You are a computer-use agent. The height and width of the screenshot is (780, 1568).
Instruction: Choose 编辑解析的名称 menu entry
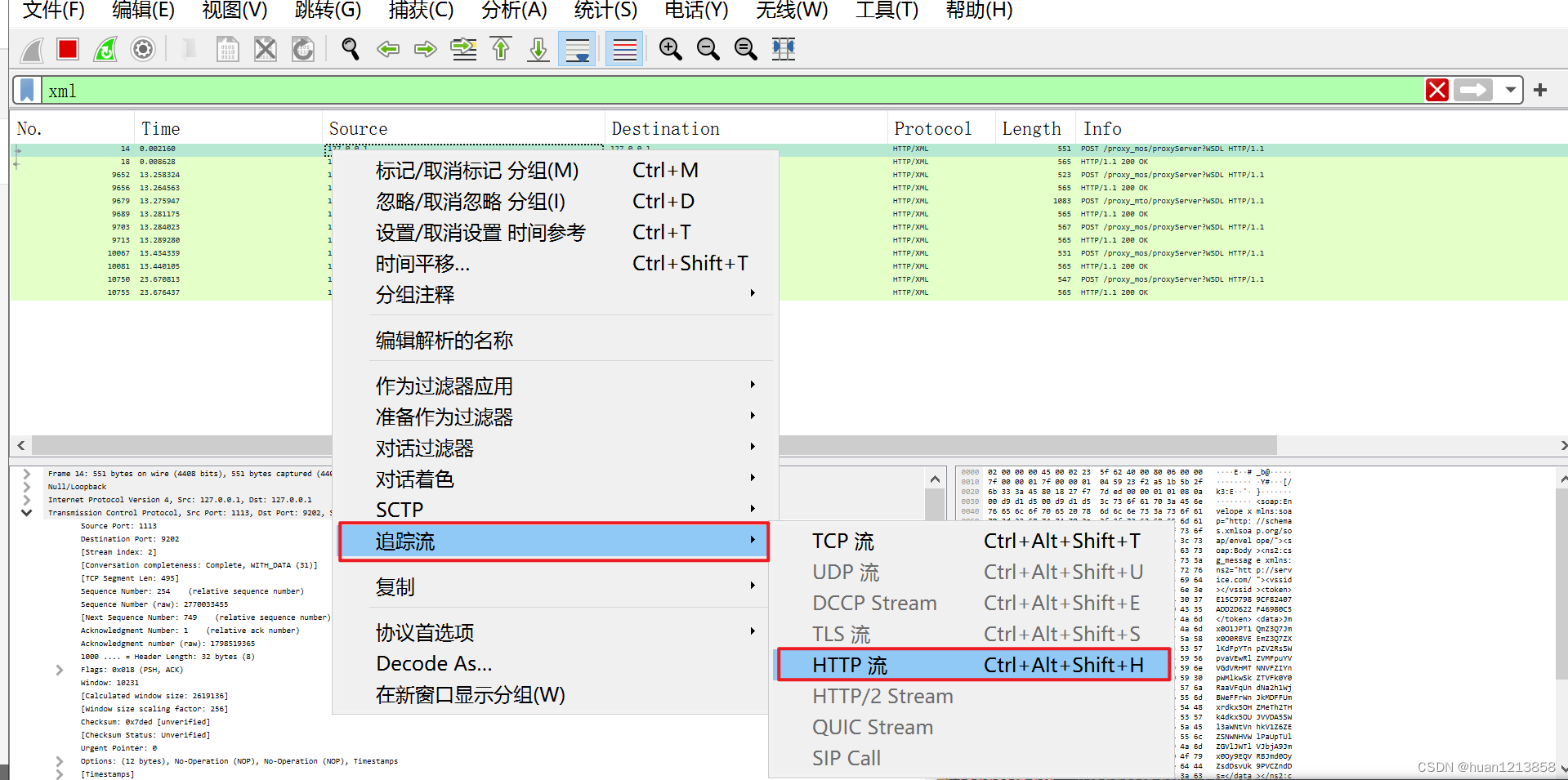click(x=554, y=340)
